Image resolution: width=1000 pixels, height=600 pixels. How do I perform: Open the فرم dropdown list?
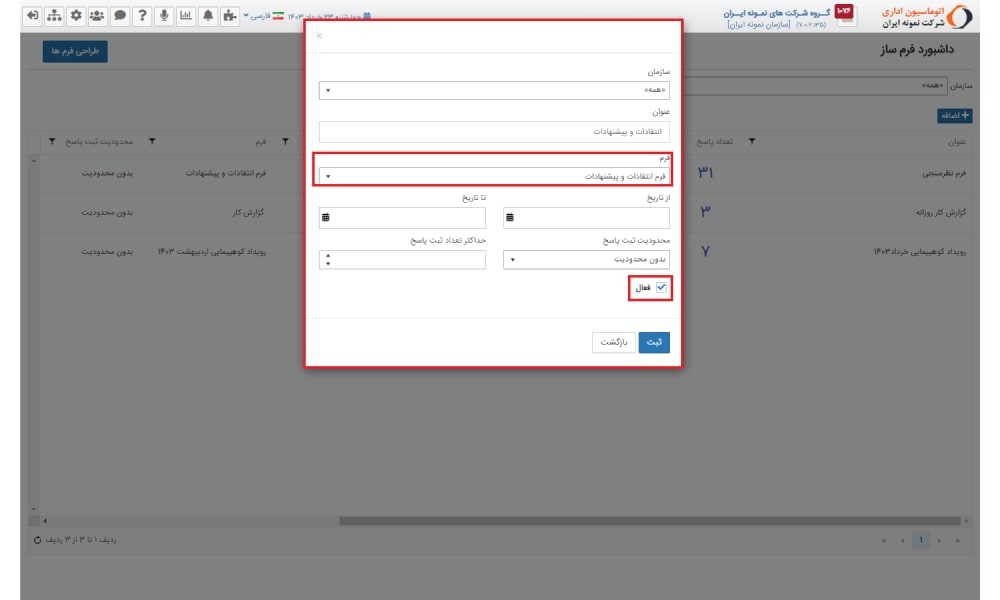point(494,176)
